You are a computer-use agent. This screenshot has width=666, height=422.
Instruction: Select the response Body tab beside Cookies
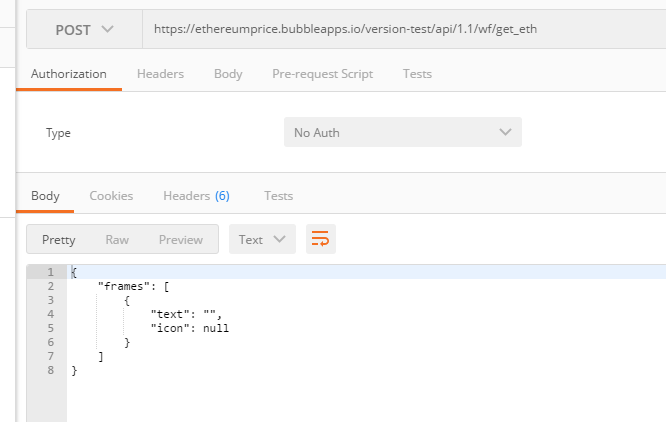tap(45, 196)
